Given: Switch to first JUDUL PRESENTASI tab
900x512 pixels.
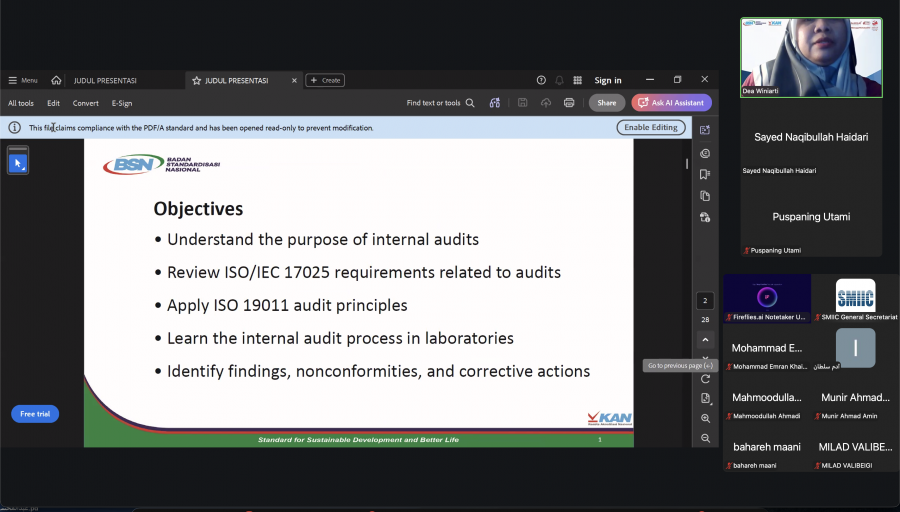Looking at the screenshot, I should click(x=105, y=80).
